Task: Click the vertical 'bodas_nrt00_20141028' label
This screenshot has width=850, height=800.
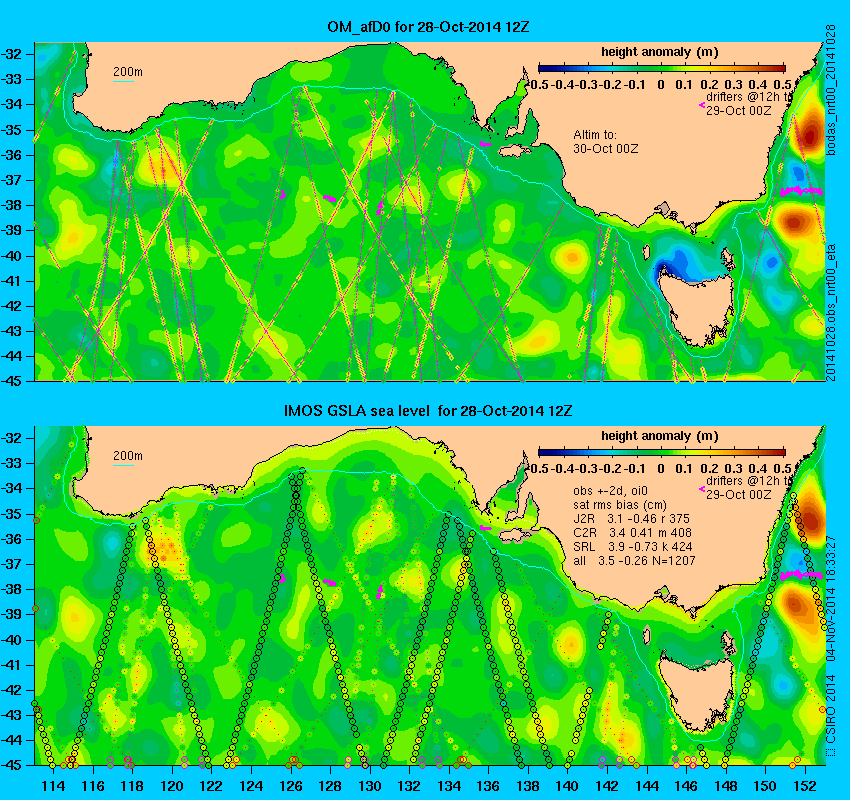Action: pos(830,90)
